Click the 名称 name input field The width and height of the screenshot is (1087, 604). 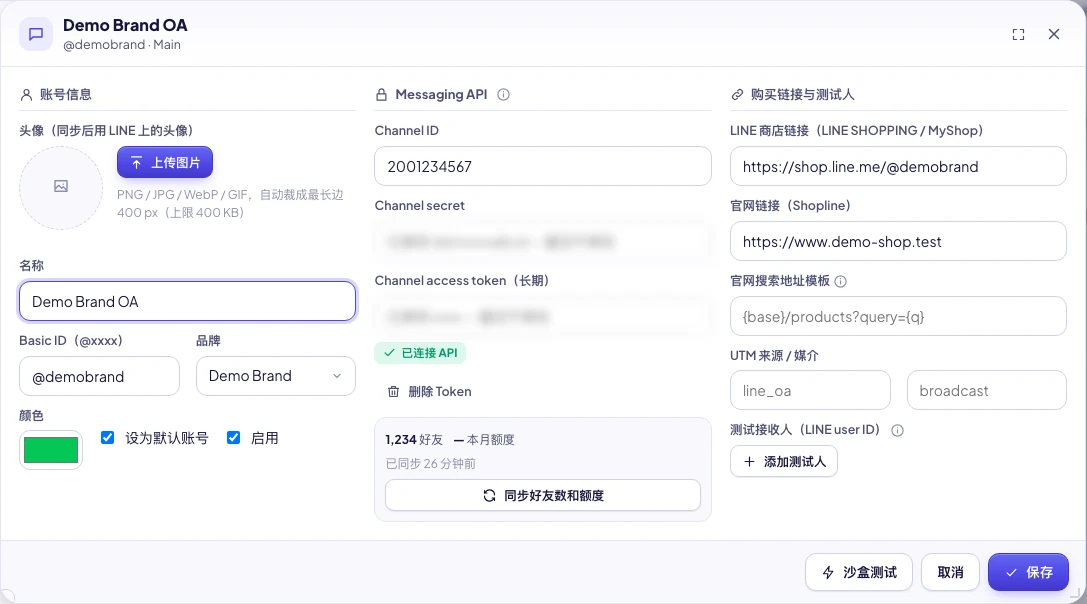coord(187,301)
